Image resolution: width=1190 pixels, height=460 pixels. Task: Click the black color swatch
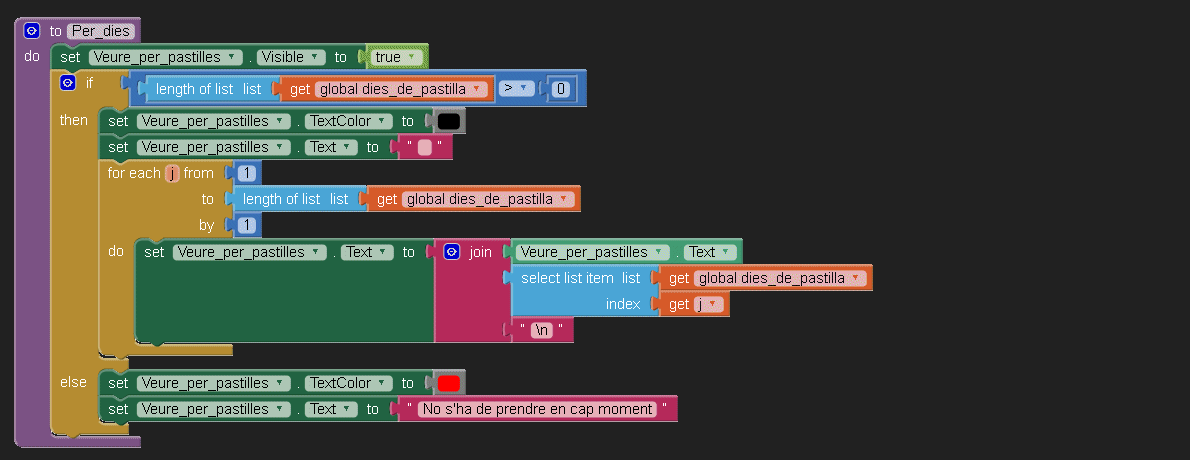[449, 121]
